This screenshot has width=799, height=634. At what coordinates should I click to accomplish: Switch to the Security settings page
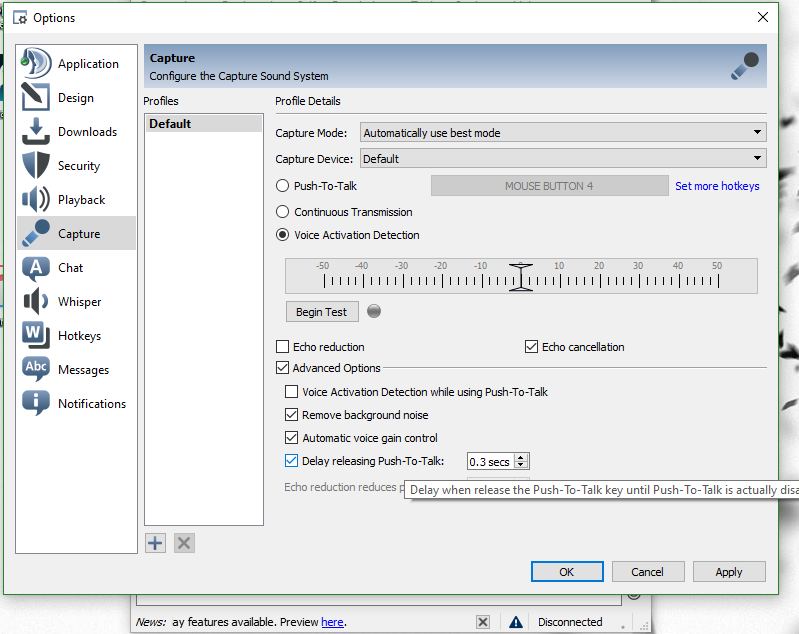76,165
